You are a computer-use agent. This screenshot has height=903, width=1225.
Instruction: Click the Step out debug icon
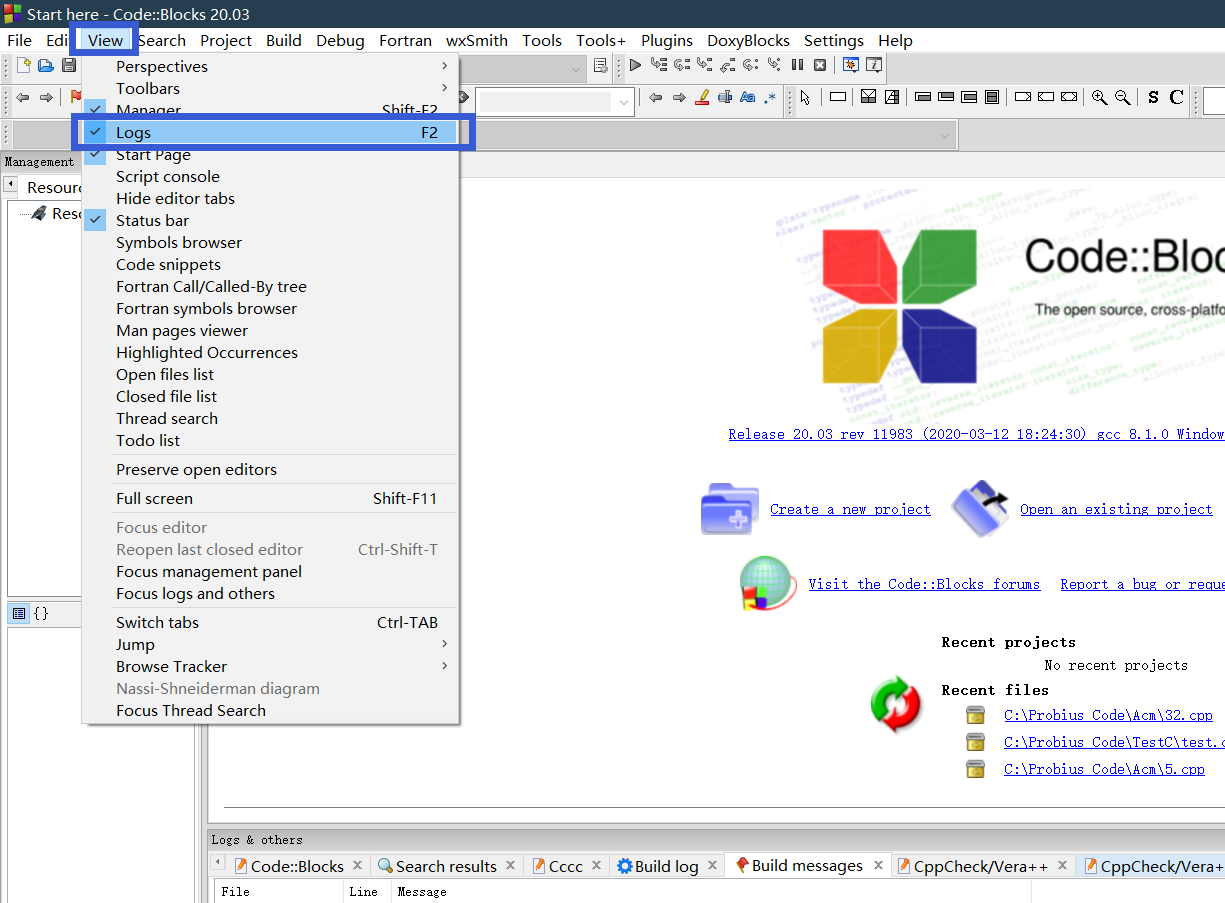point(728,65)
